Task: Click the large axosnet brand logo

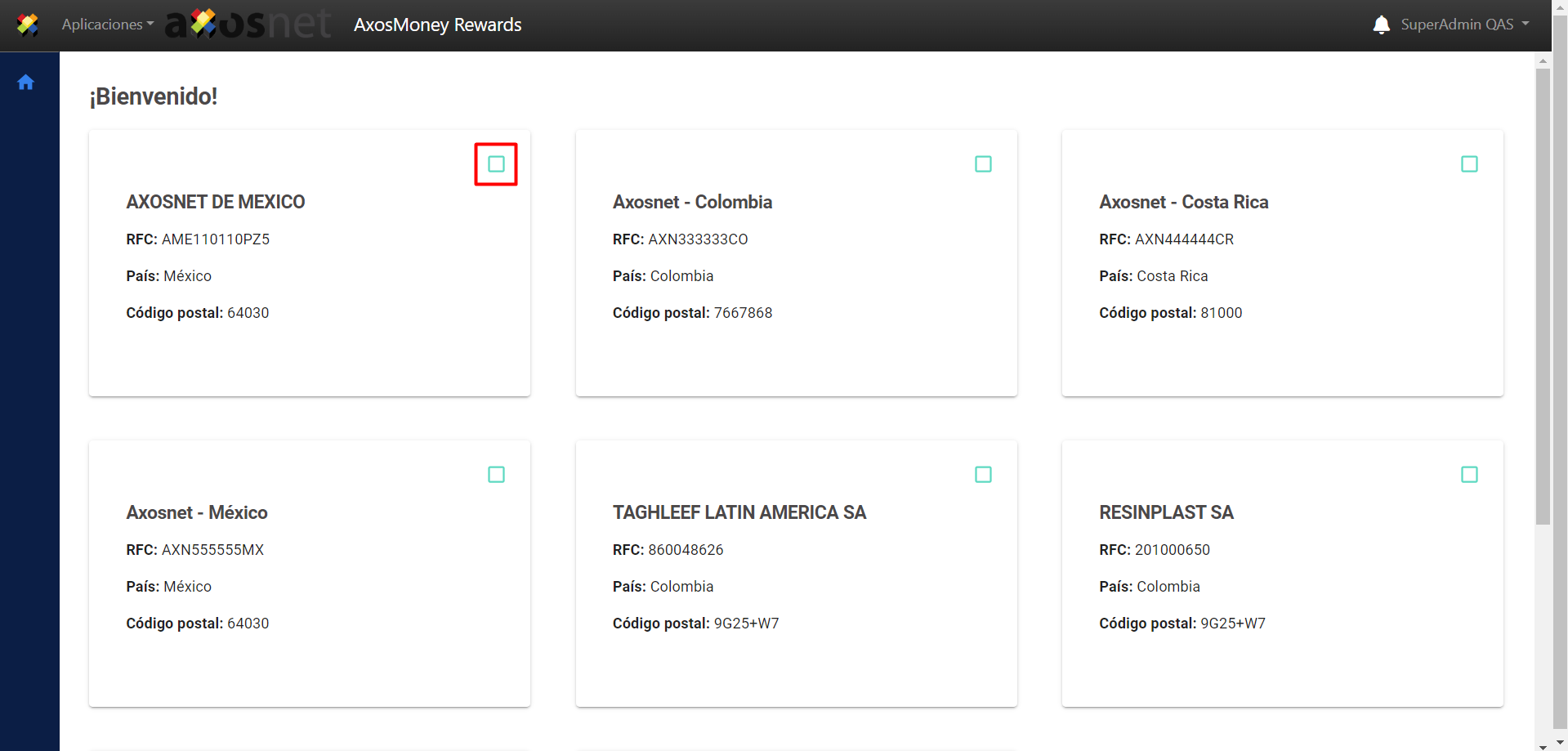Action: tap(248, 25)
